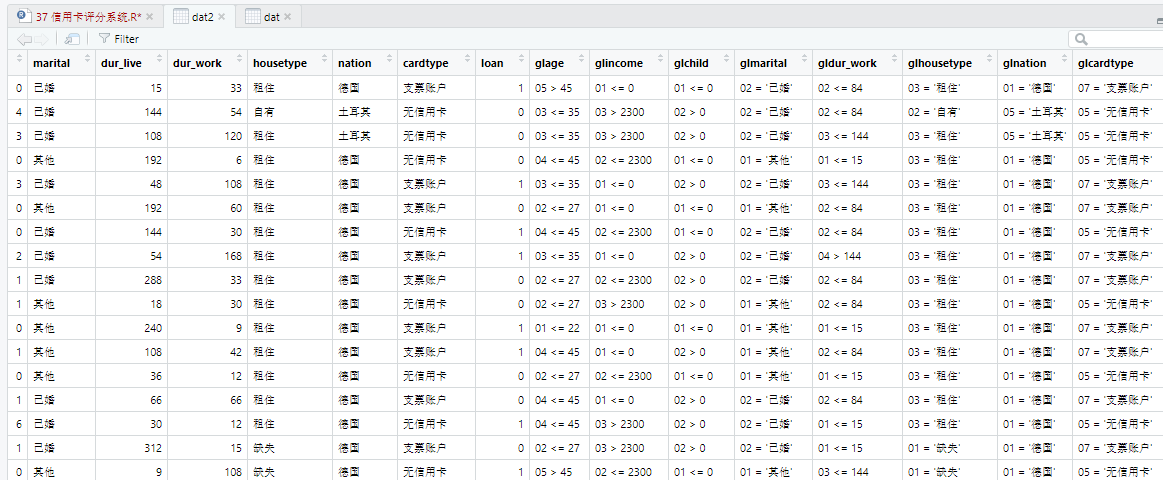Select dur_live cell with value 240
Viewport: 1163px width, 480px height.
[132, 327]
